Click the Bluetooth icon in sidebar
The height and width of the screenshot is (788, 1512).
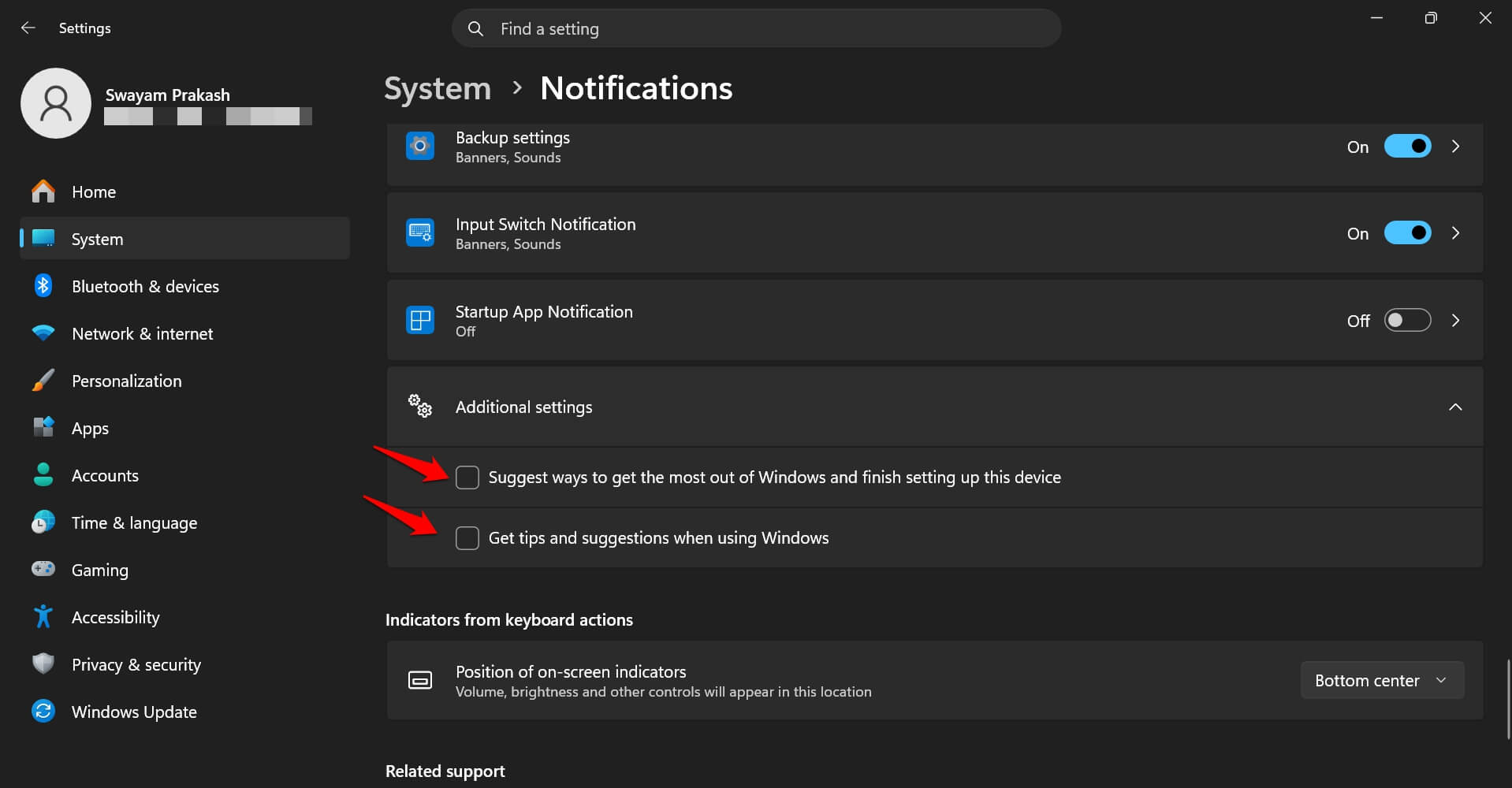coord(43,285)
